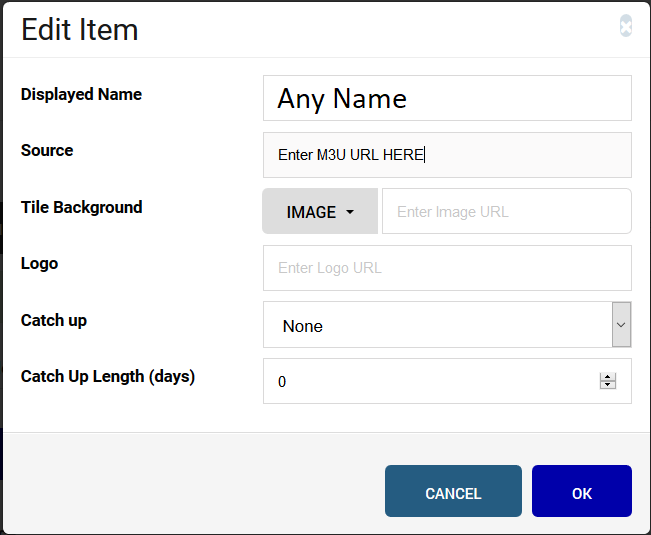Click the Displayed Name label

[81, 95]
